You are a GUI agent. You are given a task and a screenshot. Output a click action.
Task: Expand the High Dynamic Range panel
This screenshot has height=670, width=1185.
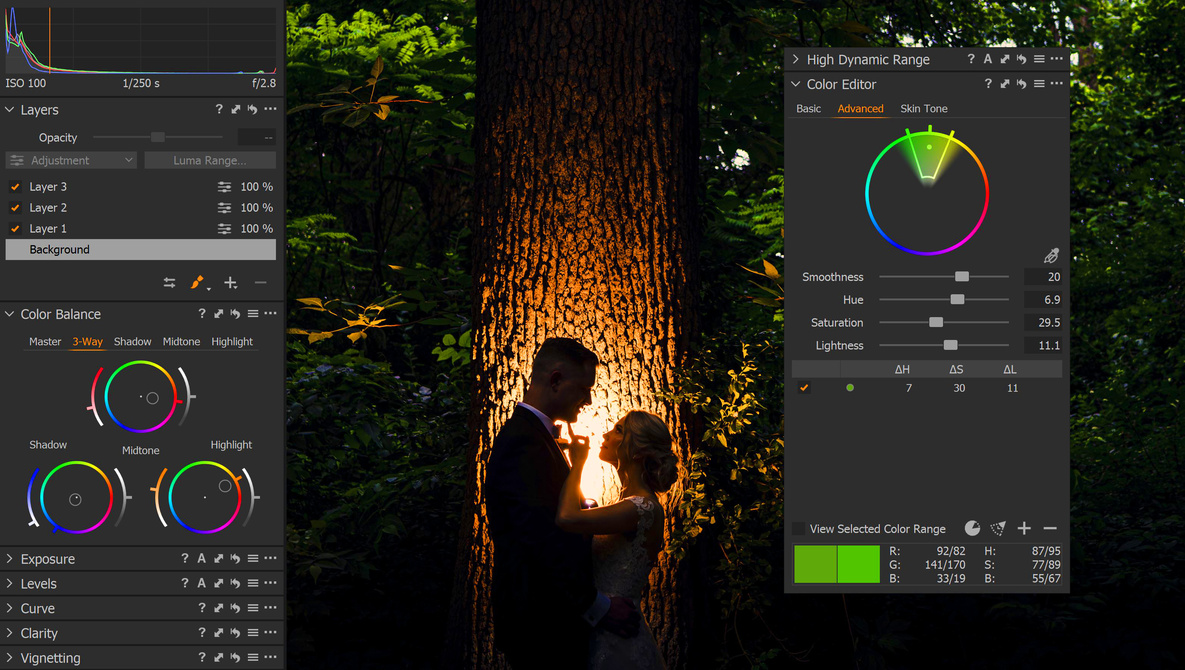pos(796,59)
